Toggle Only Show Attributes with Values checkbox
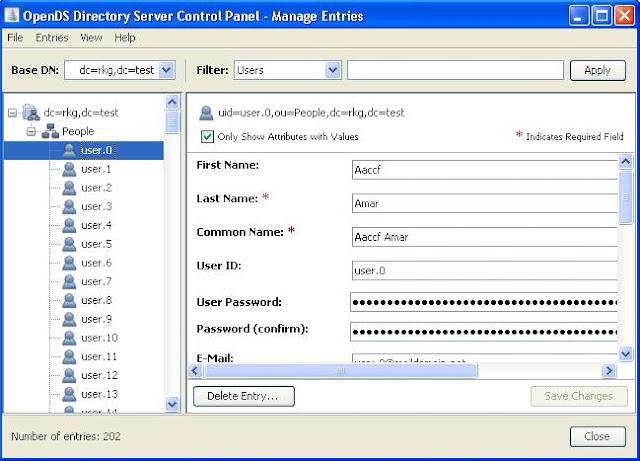The width and height of the screenshot is (640, 461). pos(207,136)
